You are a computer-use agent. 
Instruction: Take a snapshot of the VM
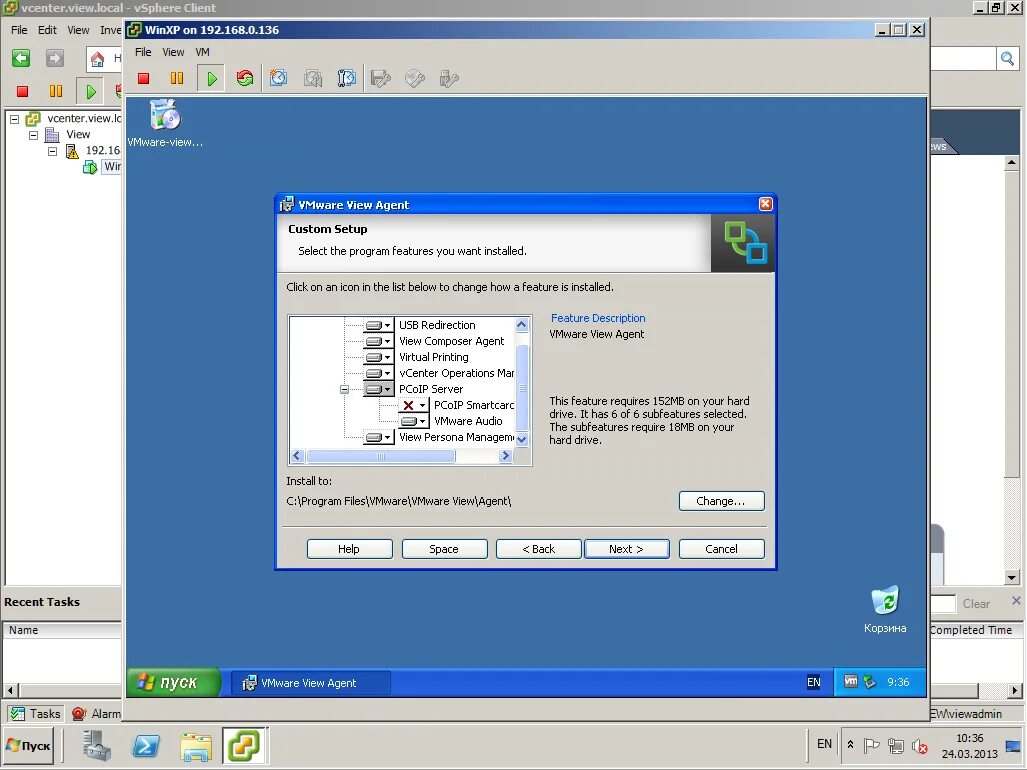pyautogui.click(x=277, y=77)
